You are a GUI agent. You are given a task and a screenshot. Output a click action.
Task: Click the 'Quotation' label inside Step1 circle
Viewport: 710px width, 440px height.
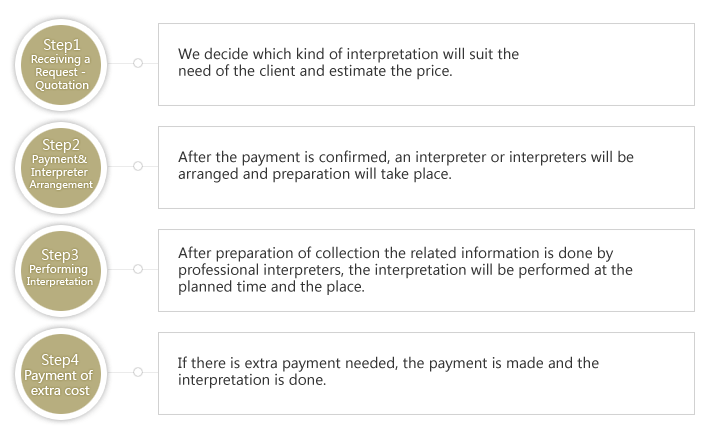tap(62, 85)
